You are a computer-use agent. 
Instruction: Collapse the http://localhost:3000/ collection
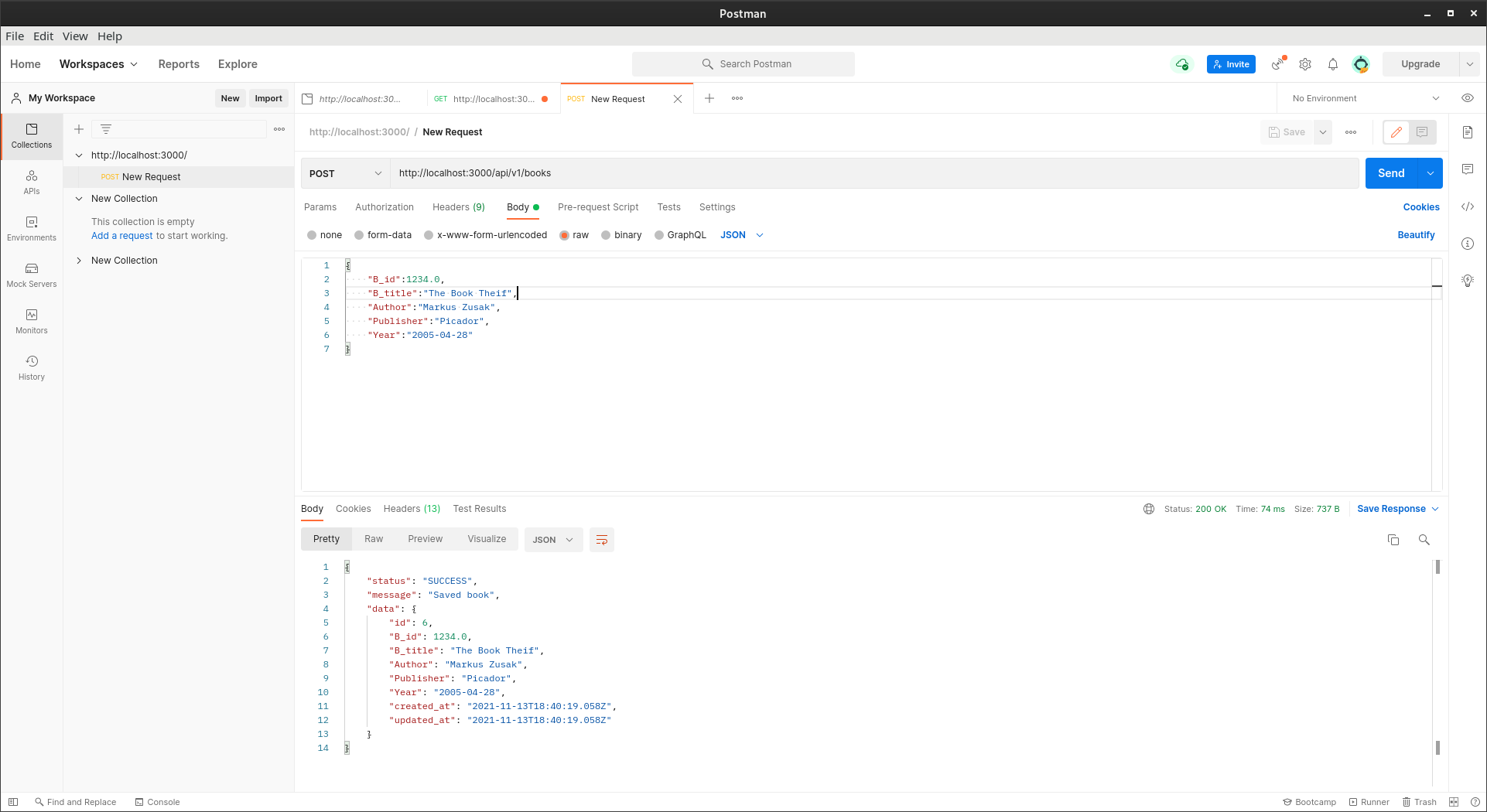(79, 155)
